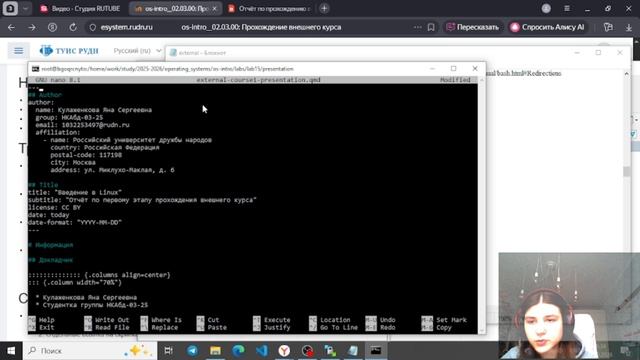Click the title "Введение в Linux" line

pyautogui.click(x=75, y=193)
